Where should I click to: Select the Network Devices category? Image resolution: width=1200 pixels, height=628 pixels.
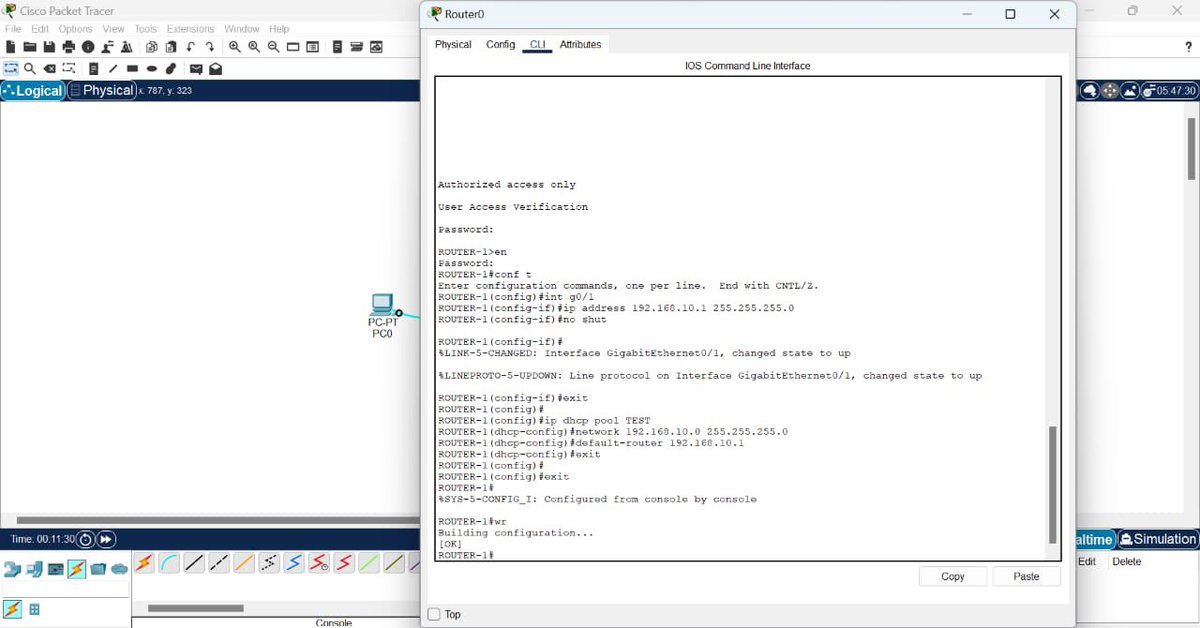coord(12,569)
